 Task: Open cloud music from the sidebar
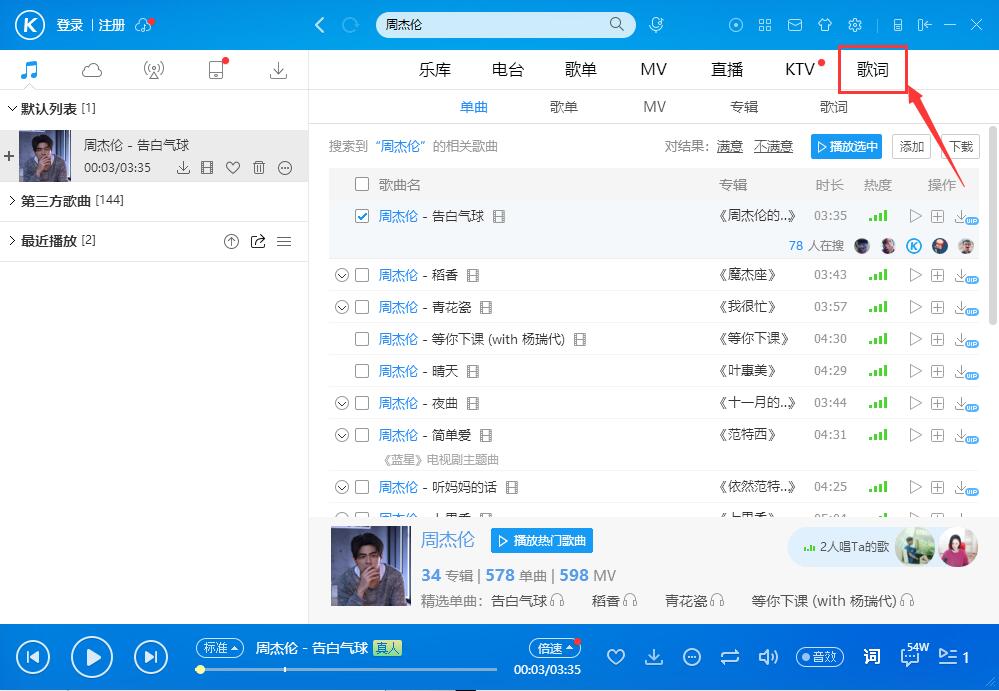pos(91,70)
